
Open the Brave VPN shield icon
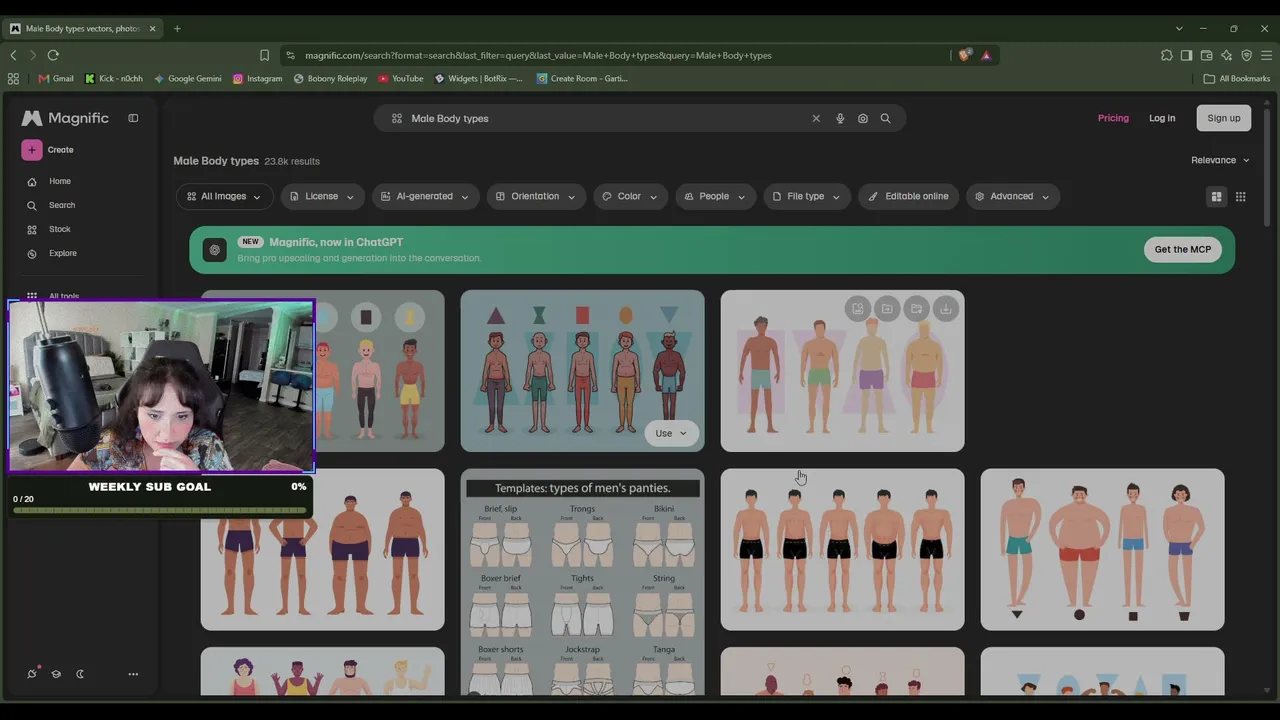pos(1246,55)
